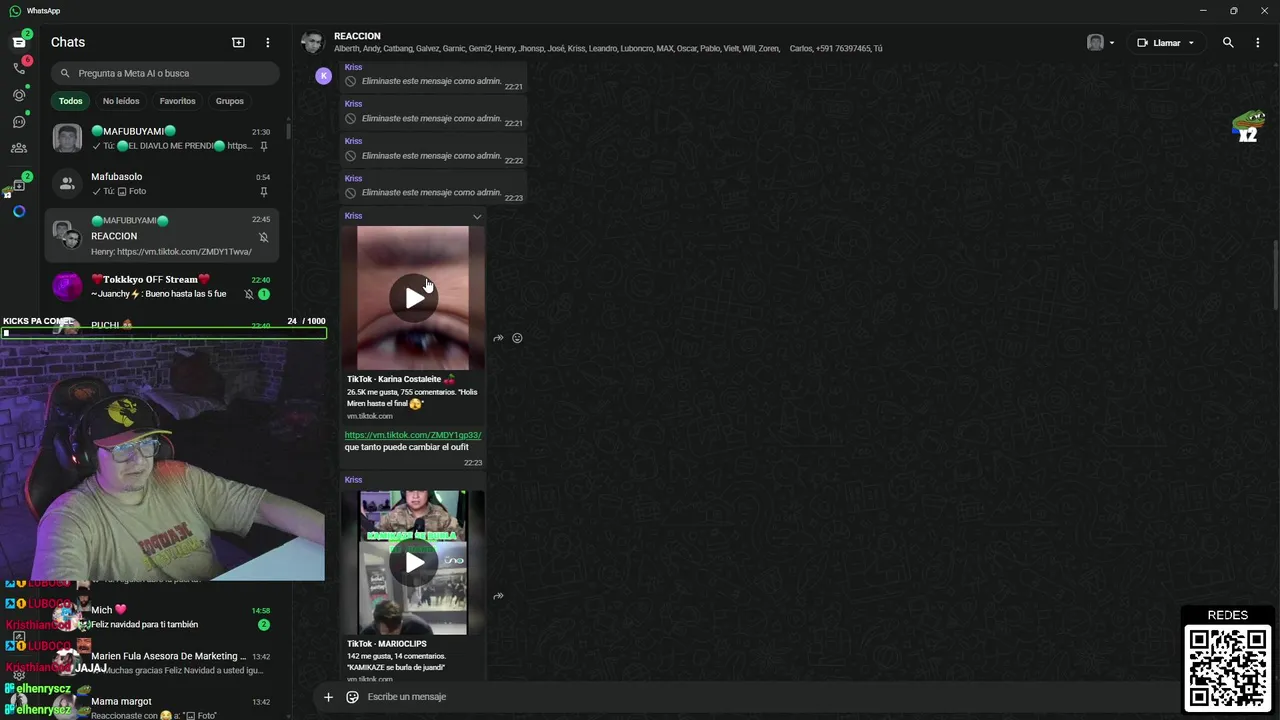1280x720 pixels.
Task: Open the REACCION group info header
Action: (608, 42)
